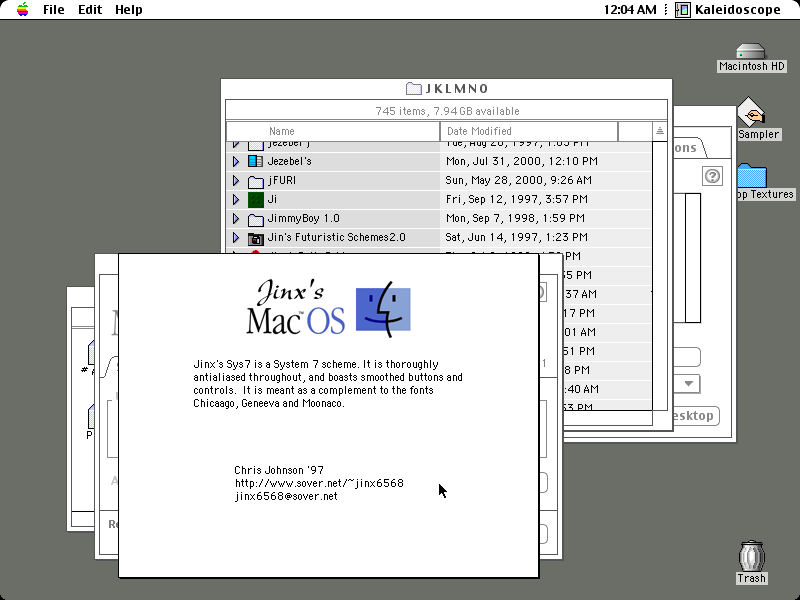Select the jFURI folder icon

255,181
